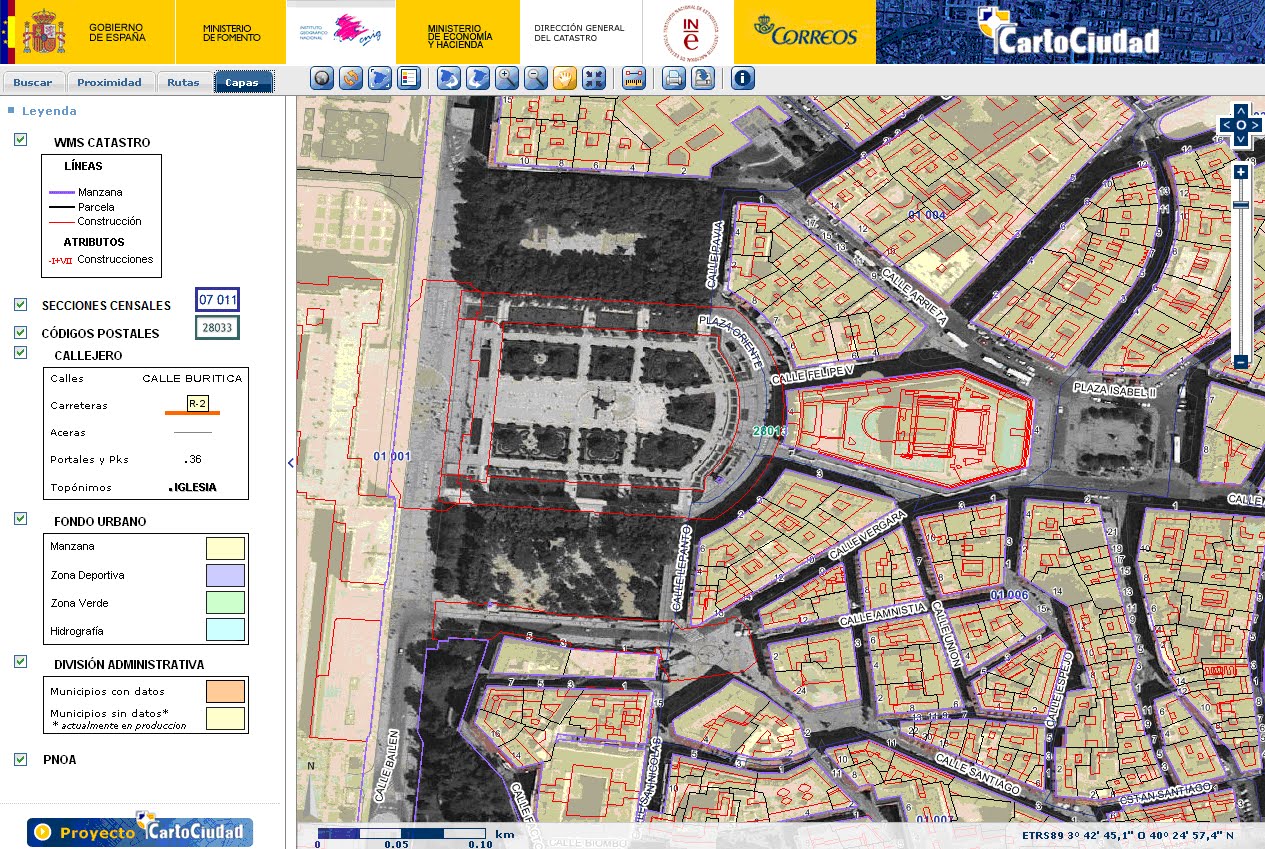
Task: Select the pan hand tool
Action: coord(563,78)
